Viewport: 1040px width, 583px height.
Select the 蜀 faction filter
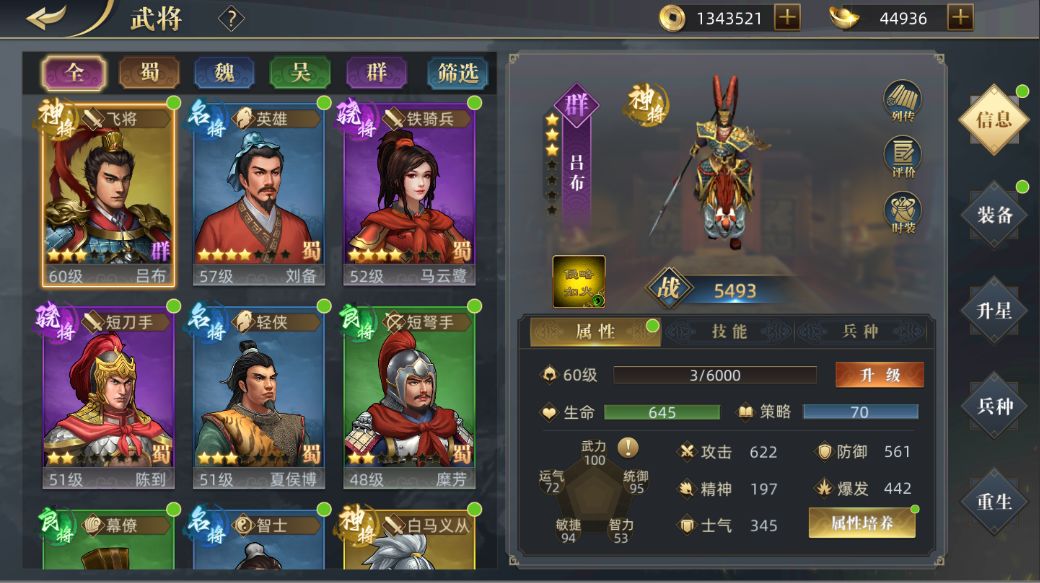[149, 72]
